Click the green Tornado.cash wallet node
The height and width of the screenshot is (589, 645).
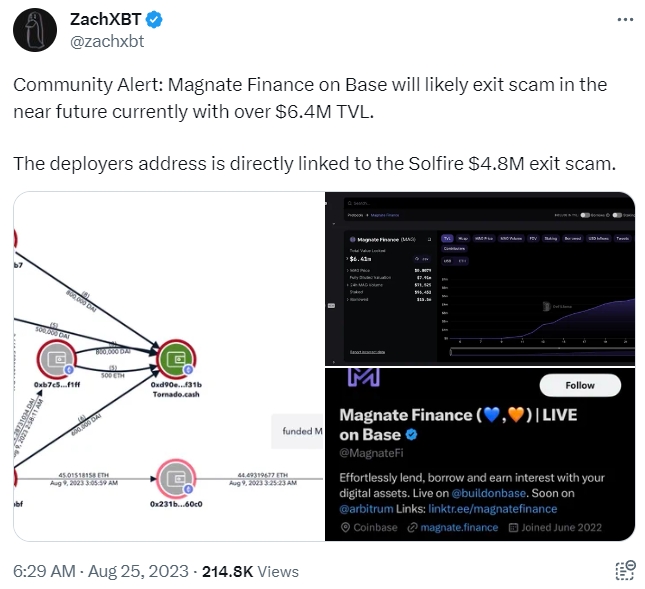(x=177, y=358)
